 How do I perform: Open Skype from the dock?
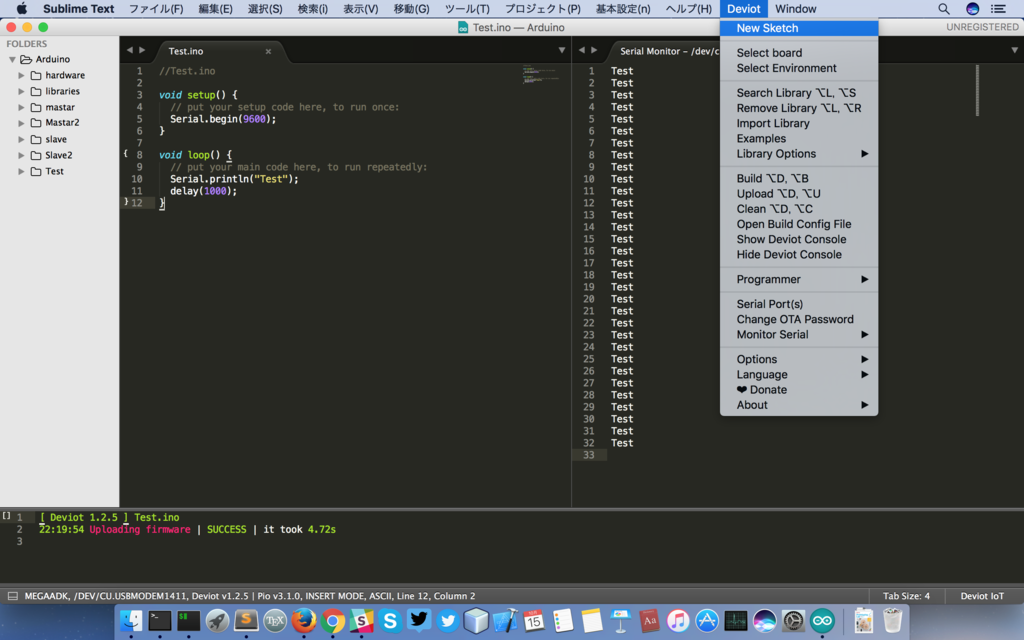(x=390, y=620)
